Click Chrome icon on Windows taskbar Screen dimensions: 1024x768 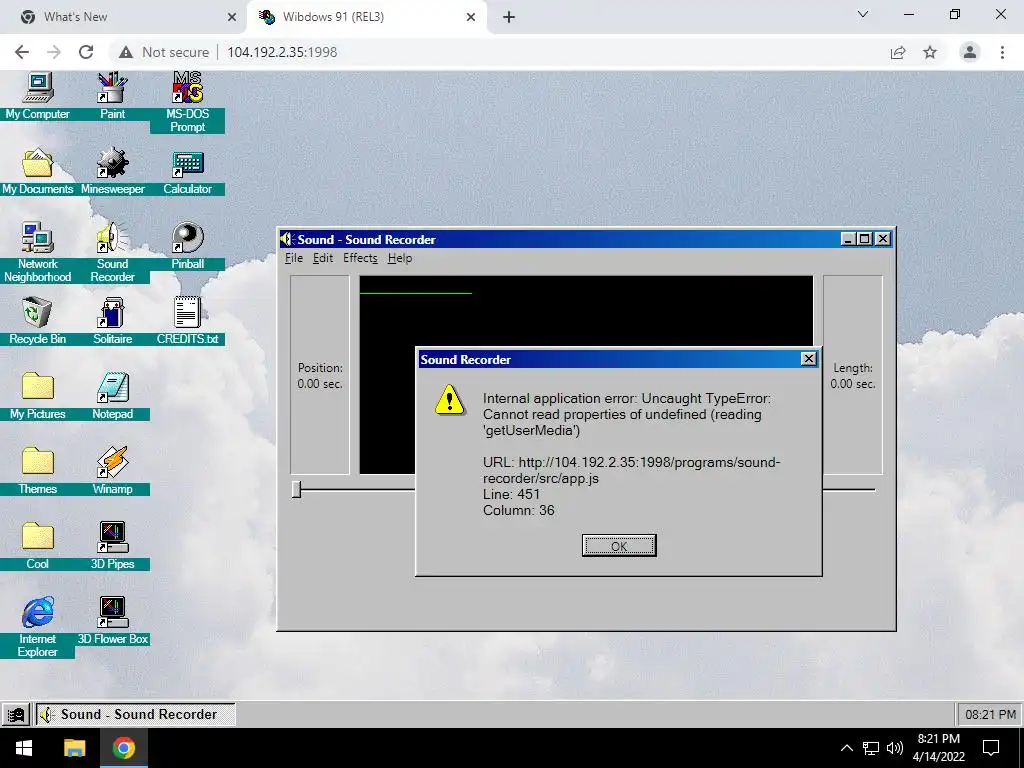(123, 748)
